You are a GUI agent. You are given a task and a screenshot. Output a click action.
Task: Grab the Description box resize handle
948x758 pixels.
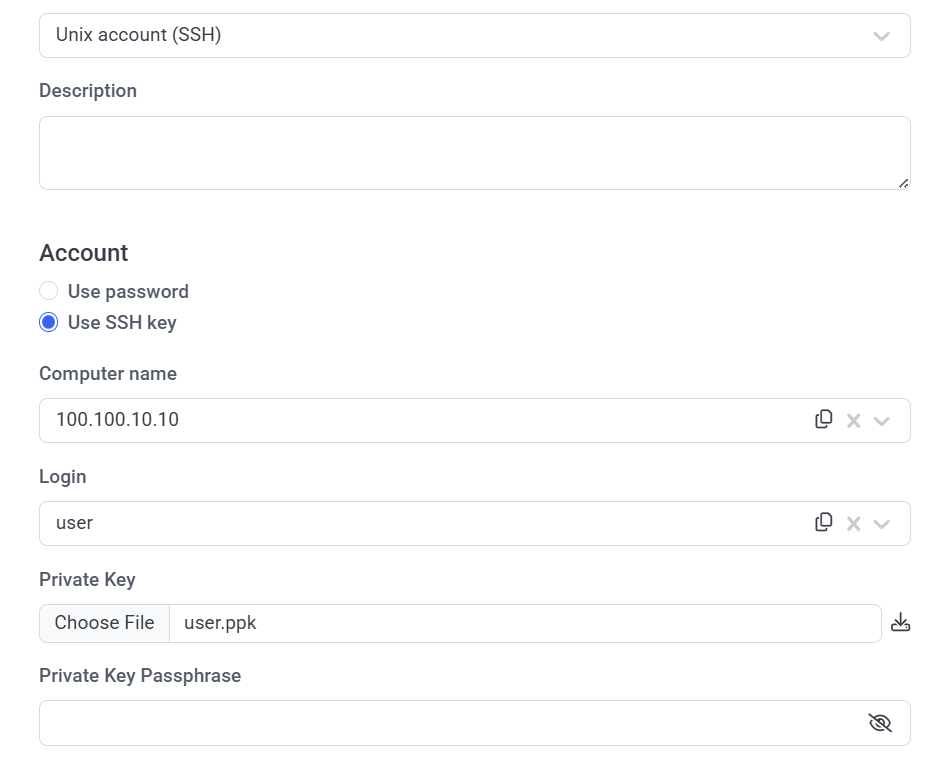click(904, 183)
